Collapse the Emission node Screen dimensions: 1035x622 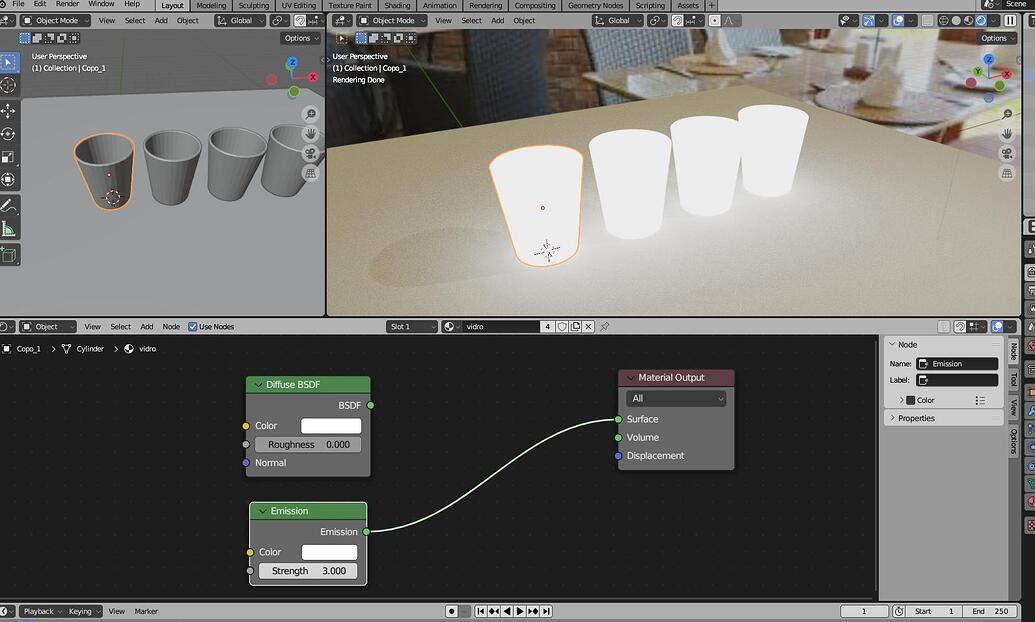point(263,511)
